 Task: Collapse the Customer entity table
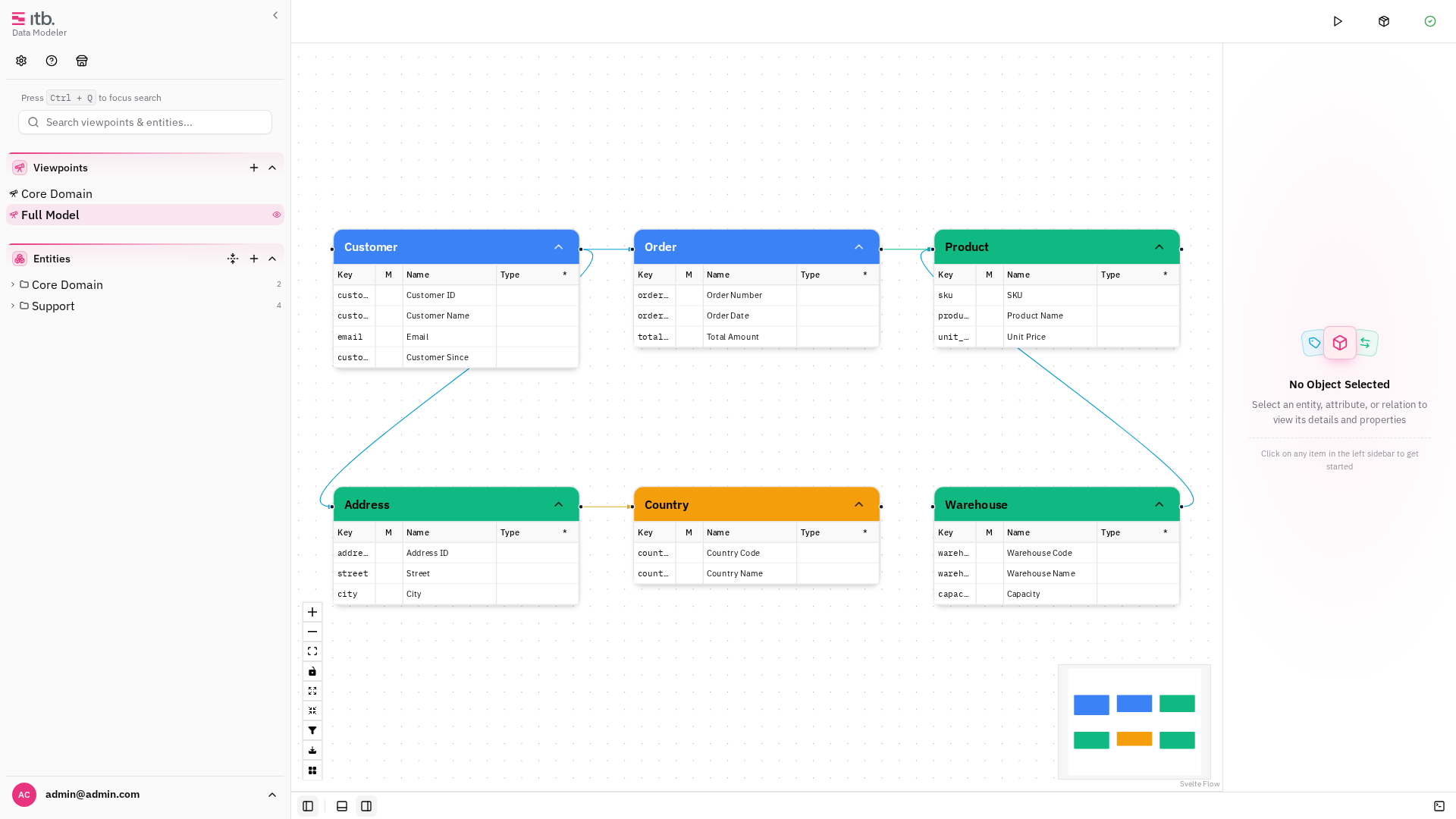click(558, 247)
